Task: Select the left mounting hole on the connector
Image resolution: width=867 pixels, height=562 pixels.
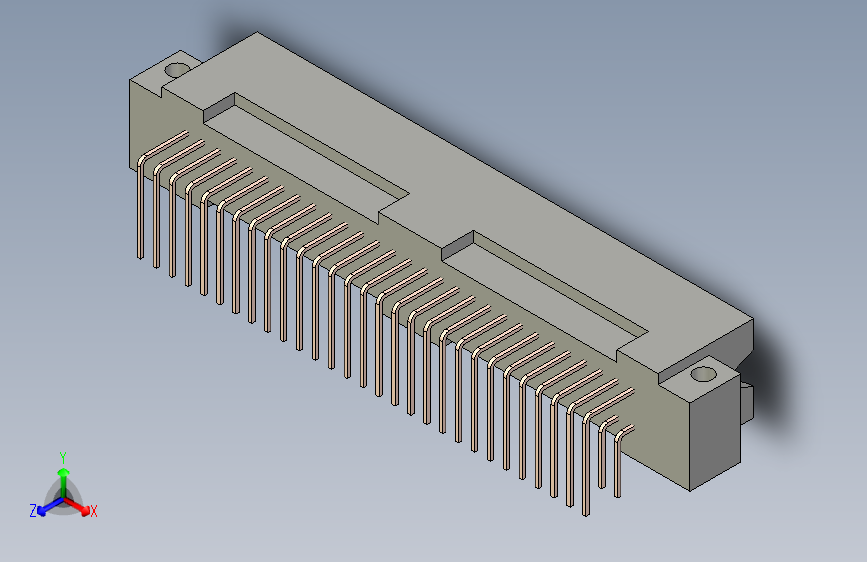Action: click(177, 70)
